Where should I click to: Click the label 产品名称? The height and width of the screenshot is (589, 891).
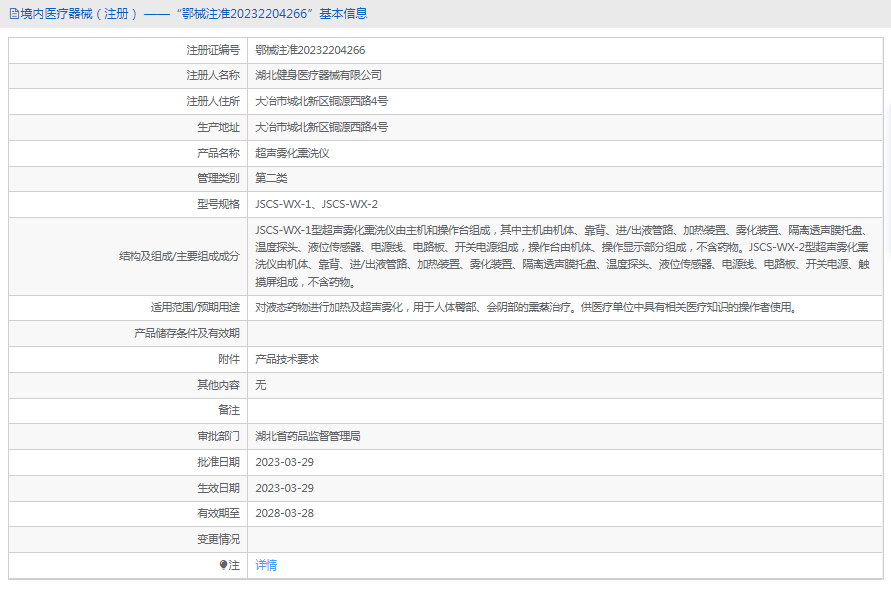pos(219,153)
